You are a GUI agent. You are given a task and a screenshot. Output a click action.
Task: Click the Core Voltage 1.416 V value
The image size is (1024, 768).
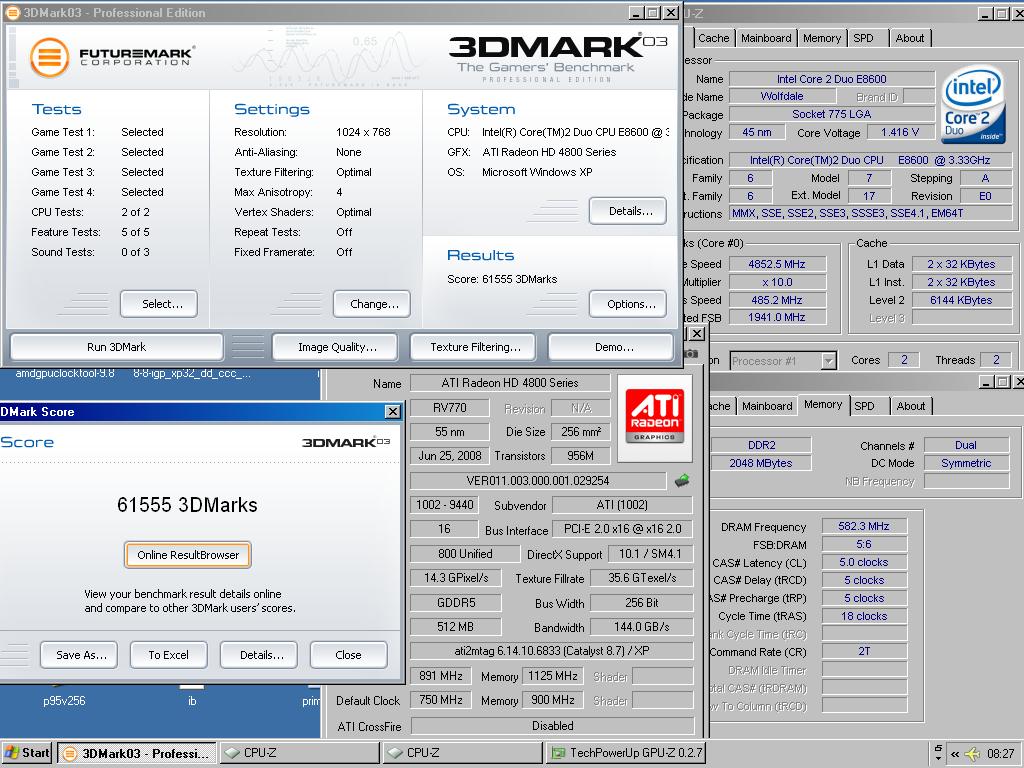[x=899, y=132]
